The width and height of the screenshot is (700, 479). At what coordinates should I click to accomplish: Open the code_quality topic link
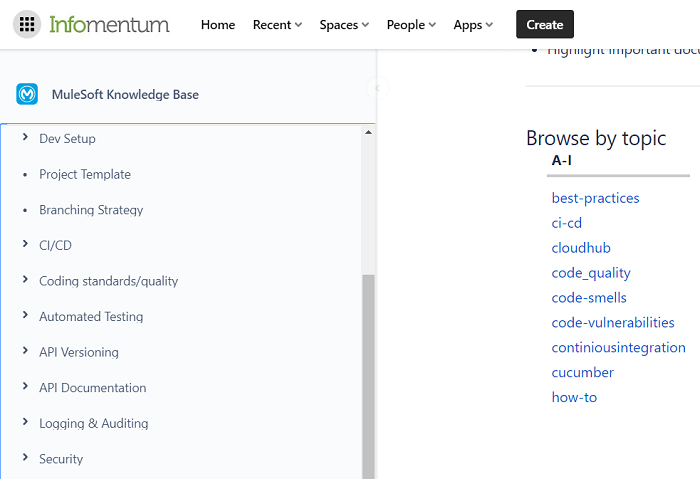click(591, 273)
